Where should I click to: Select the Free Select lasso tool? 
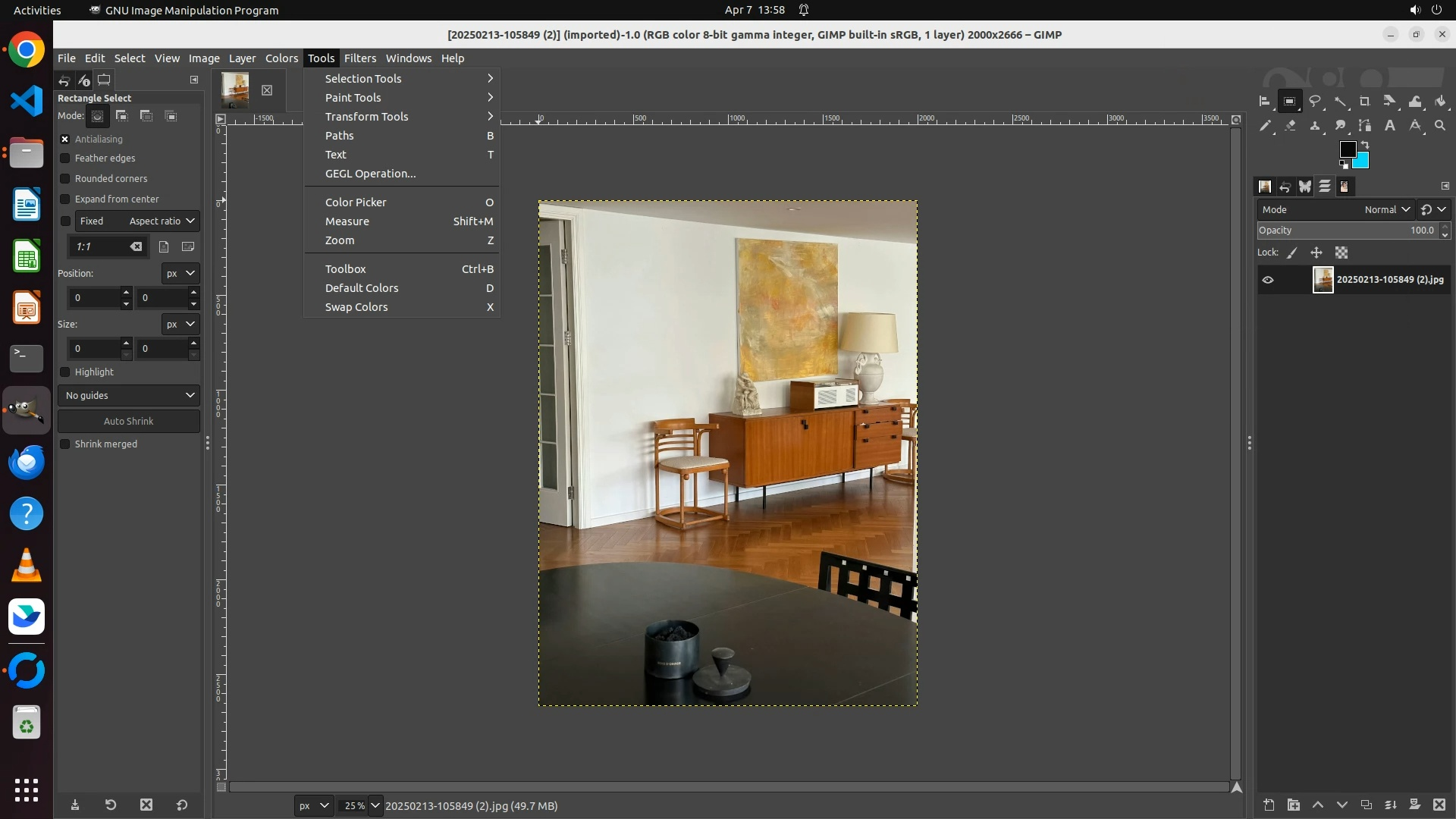point(1315,101)
